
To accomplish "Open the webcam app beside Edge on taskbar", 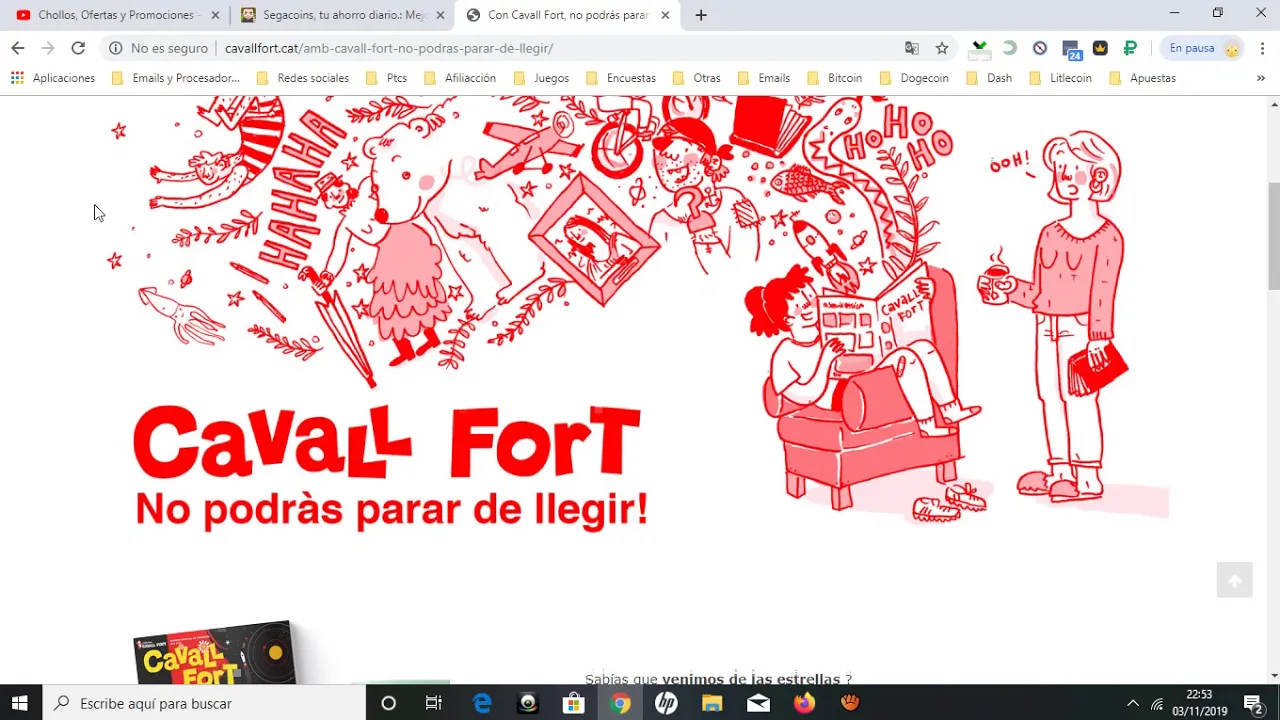I will [528, 703].
